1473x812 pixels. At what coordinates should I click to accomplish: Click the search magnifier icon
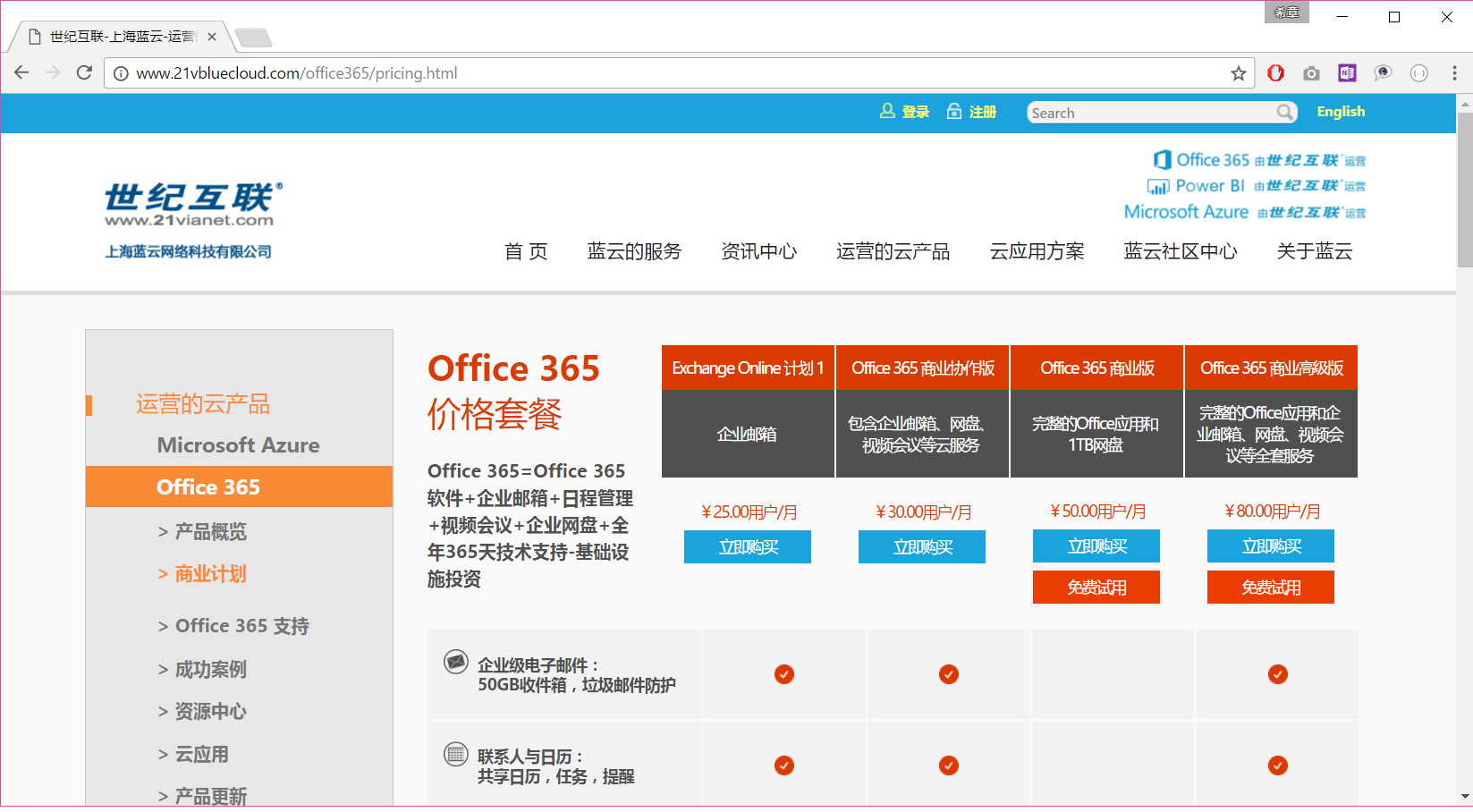pyautogui.click(x=1284, y=113)
